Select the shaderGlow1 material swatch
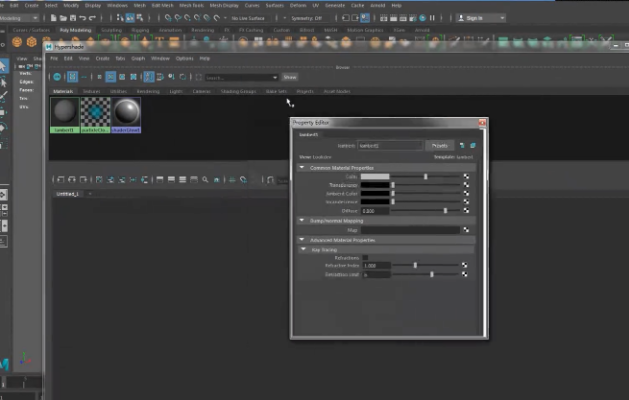The image size is (629, 400). (127, 112)
